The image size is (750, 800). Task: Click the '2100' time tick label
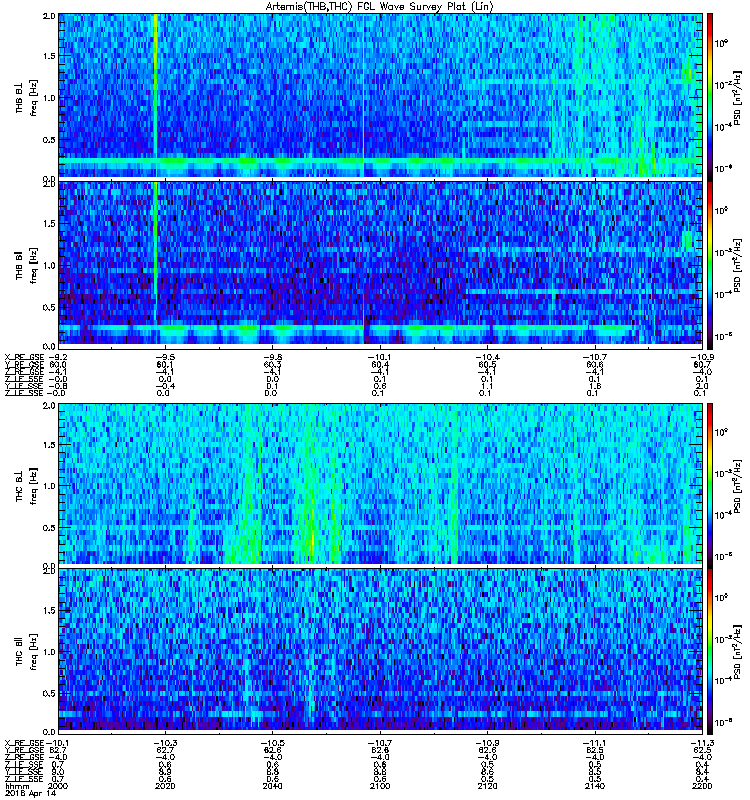point(380,786)
